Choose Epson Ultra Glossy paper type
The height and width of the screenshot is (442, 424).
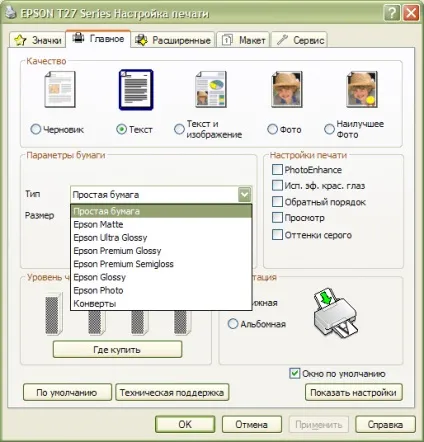(x=161, y=238)
